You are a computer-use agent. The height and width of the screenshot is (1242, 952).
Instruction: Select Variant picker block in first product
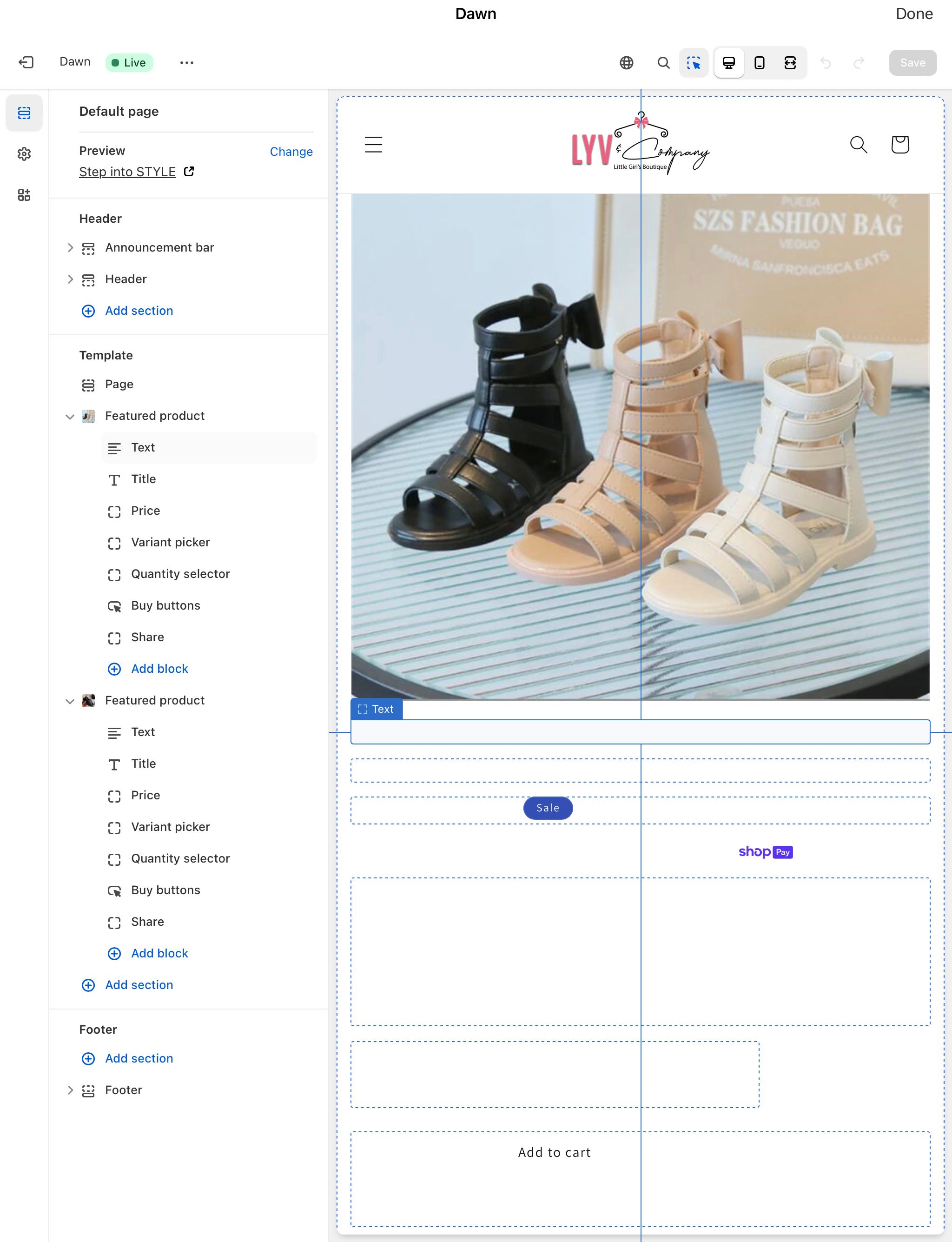coord(170,543)
